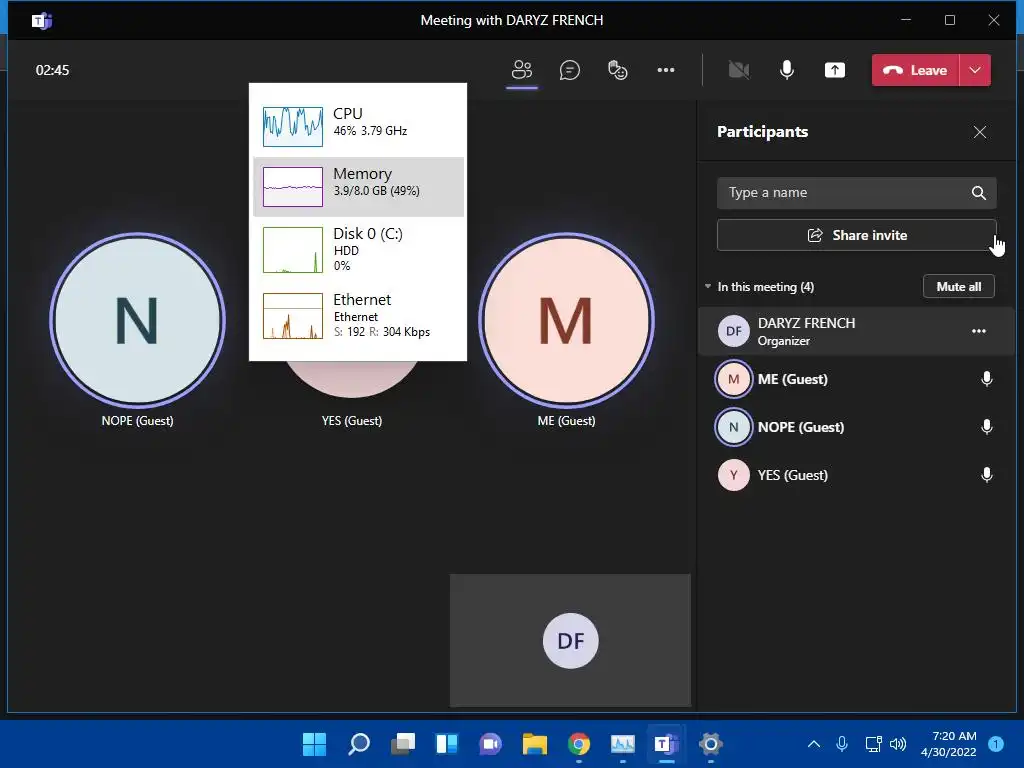Viewport: 1024px width, 768px height.
Task: Collapse the In this meeting section
Action: (x=708, y=287)
